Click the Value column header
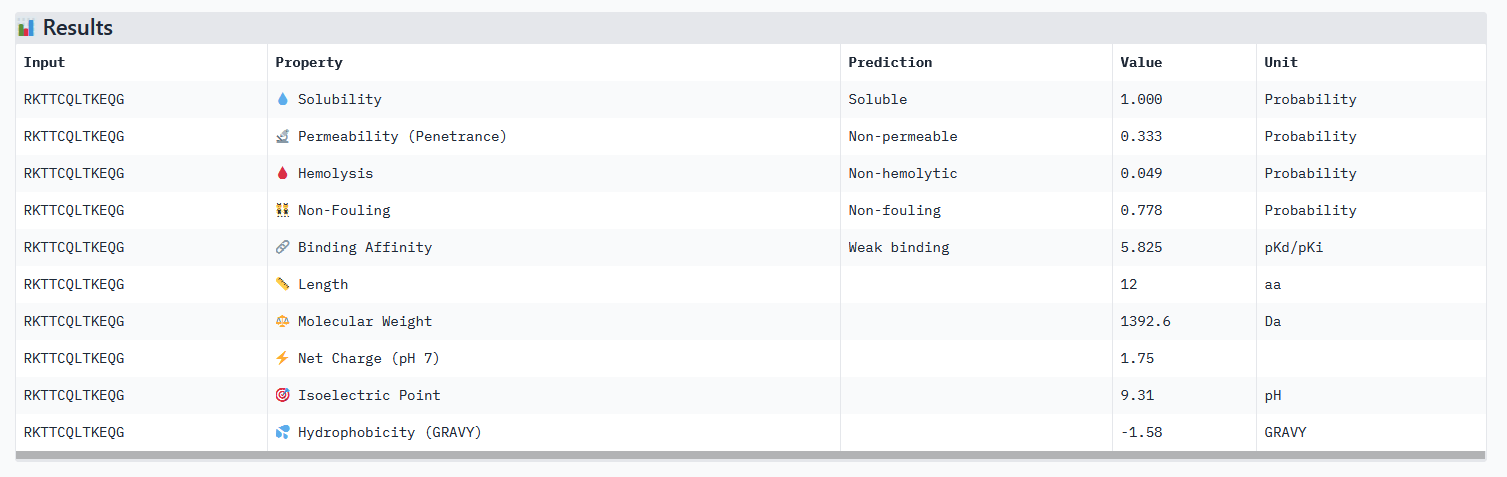Image resolution: width=1507 pixels, height=477 pixels. 1141,62
